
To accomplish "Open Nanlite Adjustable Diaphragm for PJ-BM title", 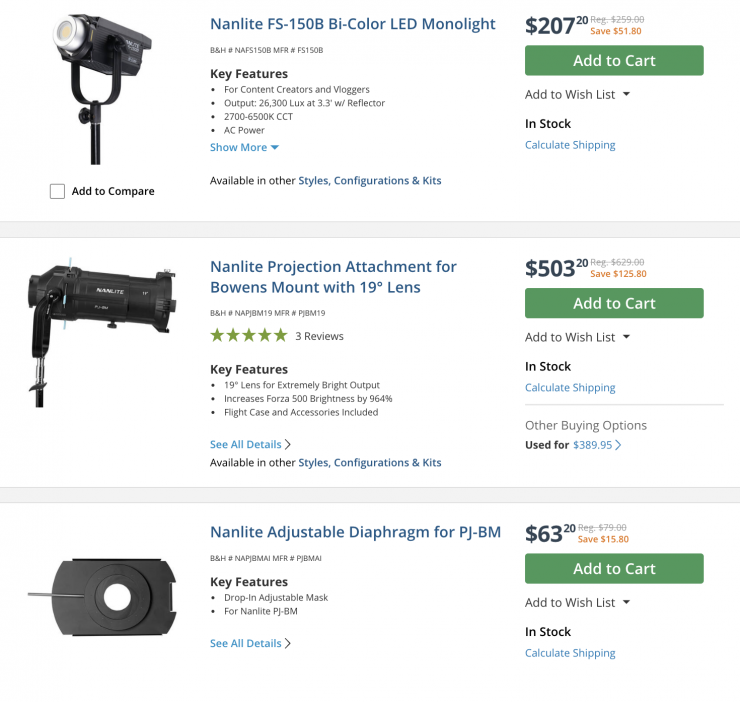I will point(355,532).
